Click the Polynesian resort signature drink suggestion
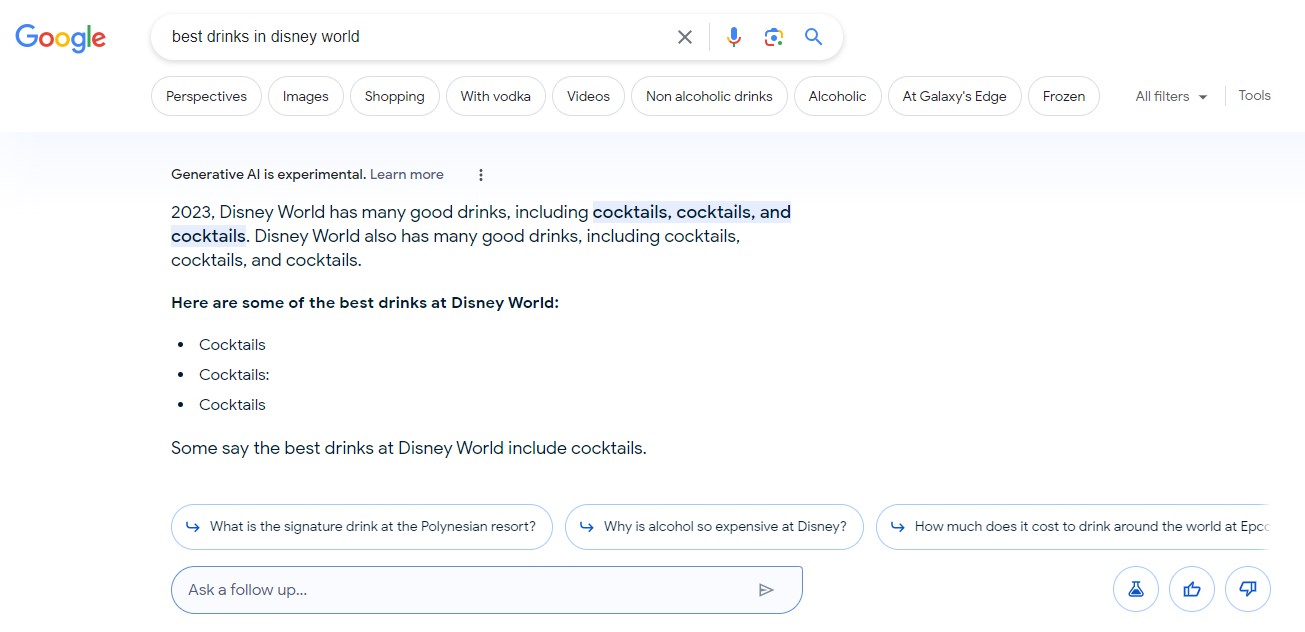 [x=361, y=526]
